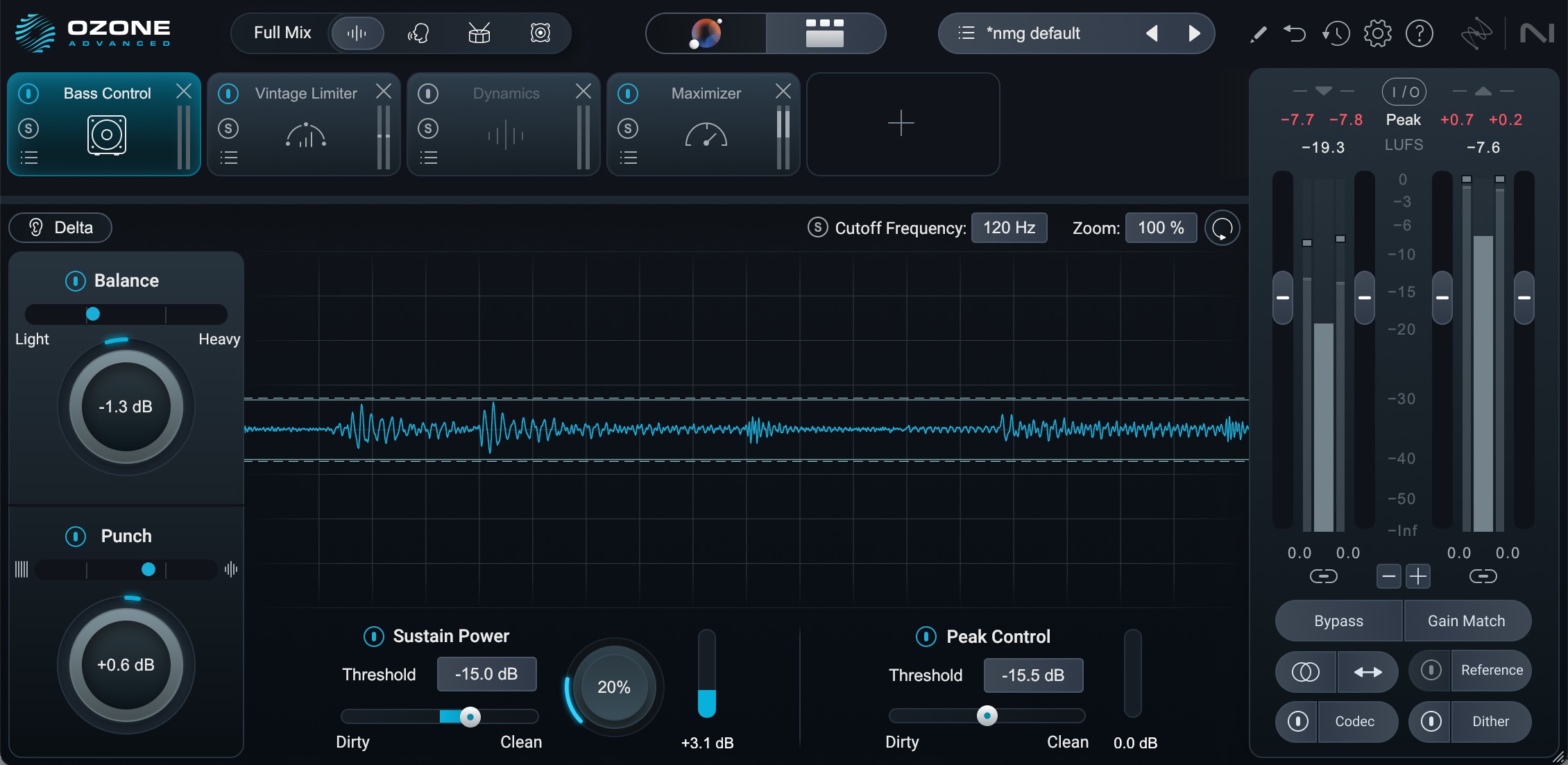1568x765 pixels.
Task: Load the next preset with the right arrow
Action: click(x=1194, y=33)
